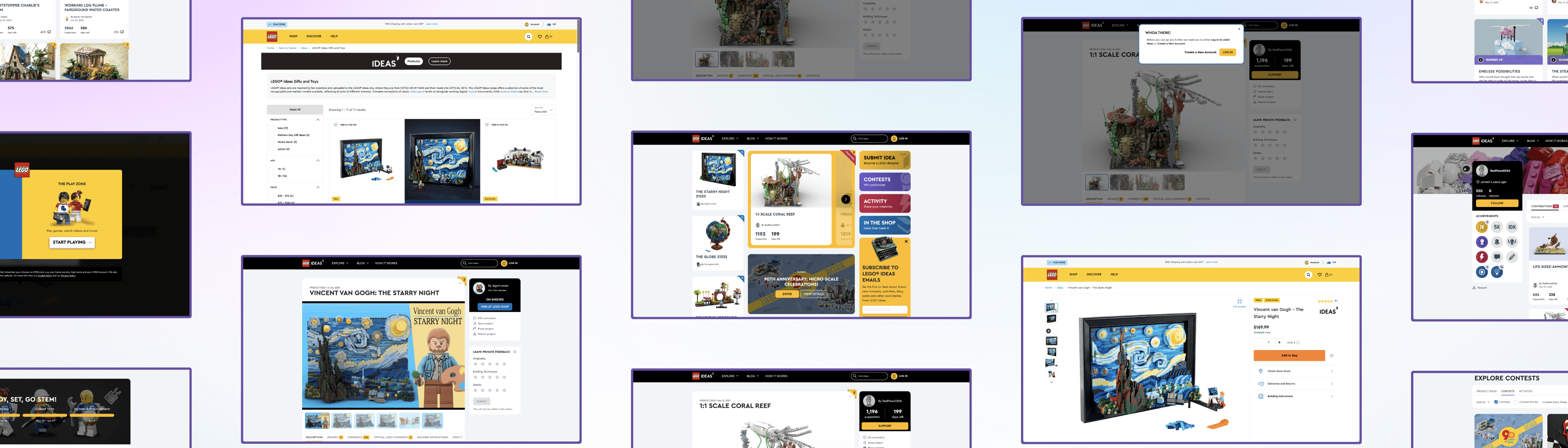Open the Contests tile
The image size is (1568, 448).
884,181
